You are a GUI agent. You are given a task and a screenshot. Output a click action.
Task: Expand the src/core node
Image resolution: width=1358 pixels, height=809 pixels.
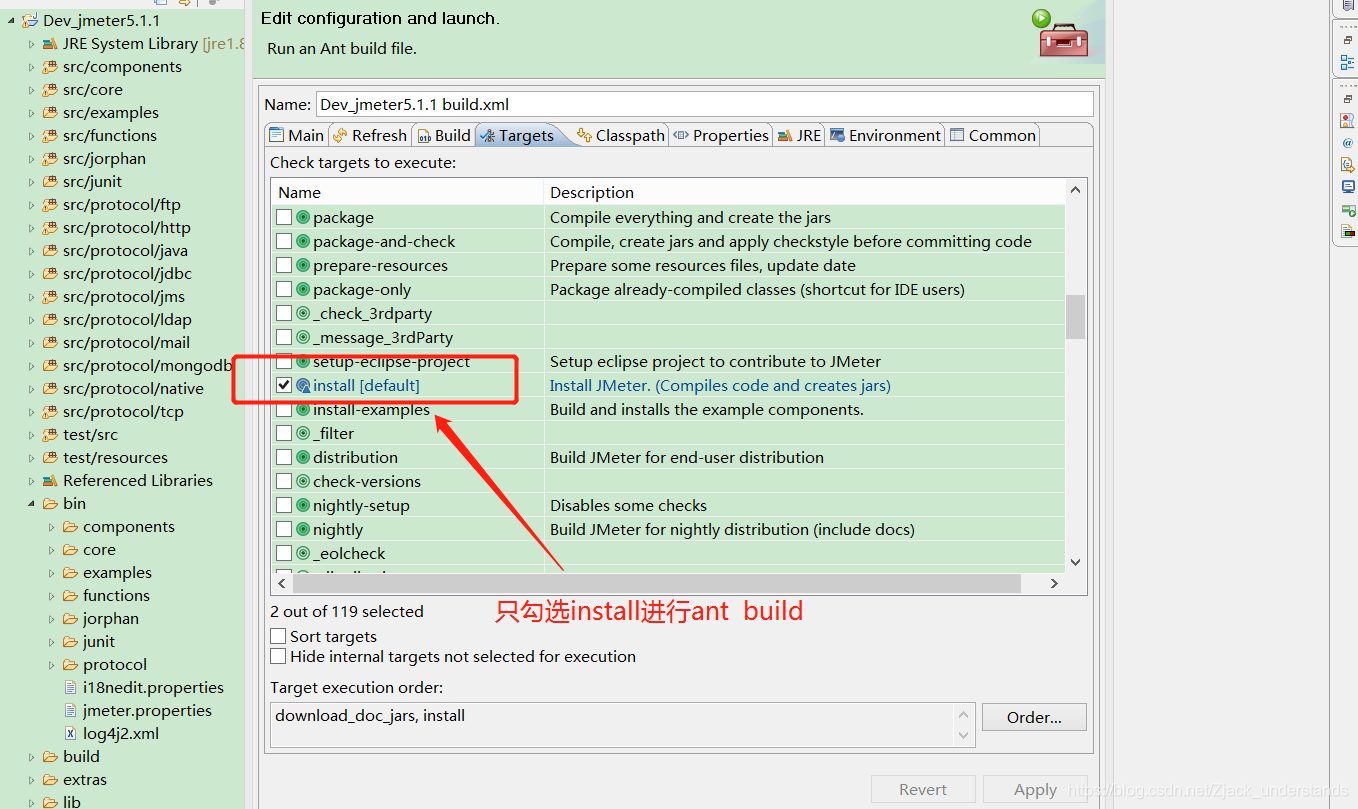tap(32, 90)
